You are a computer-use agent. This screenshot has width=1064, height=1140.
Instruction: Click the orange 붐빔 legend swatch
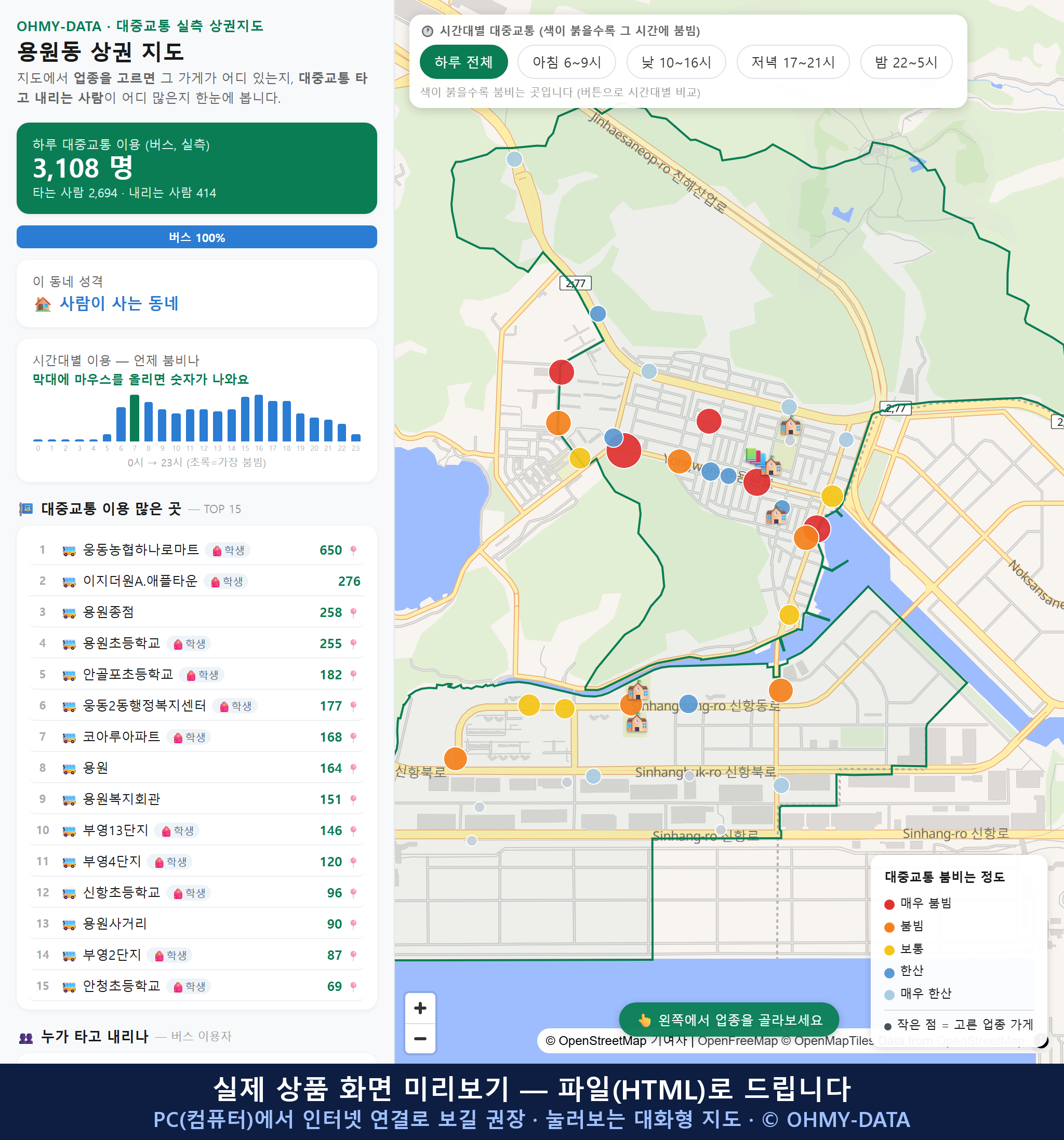coord(889,927)
